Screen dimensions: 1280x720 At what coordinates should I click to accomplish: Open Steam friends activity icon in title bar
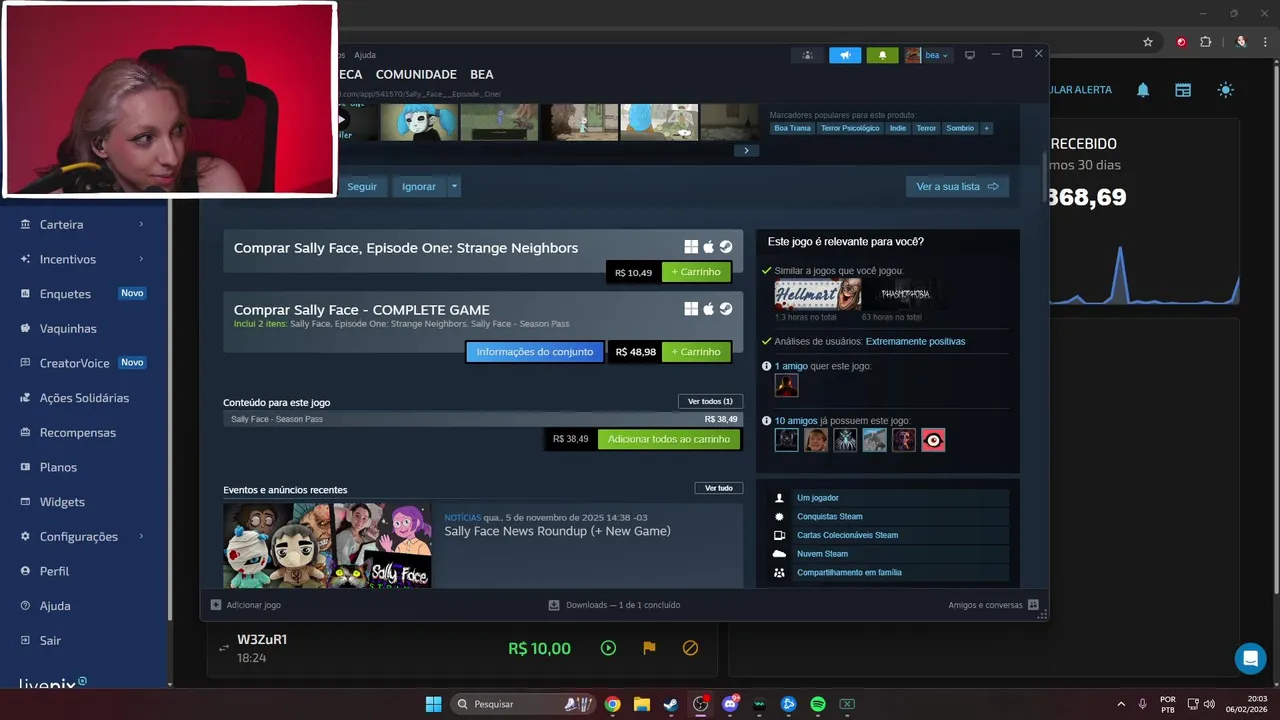pyautogui.click(x=808, y=55)
